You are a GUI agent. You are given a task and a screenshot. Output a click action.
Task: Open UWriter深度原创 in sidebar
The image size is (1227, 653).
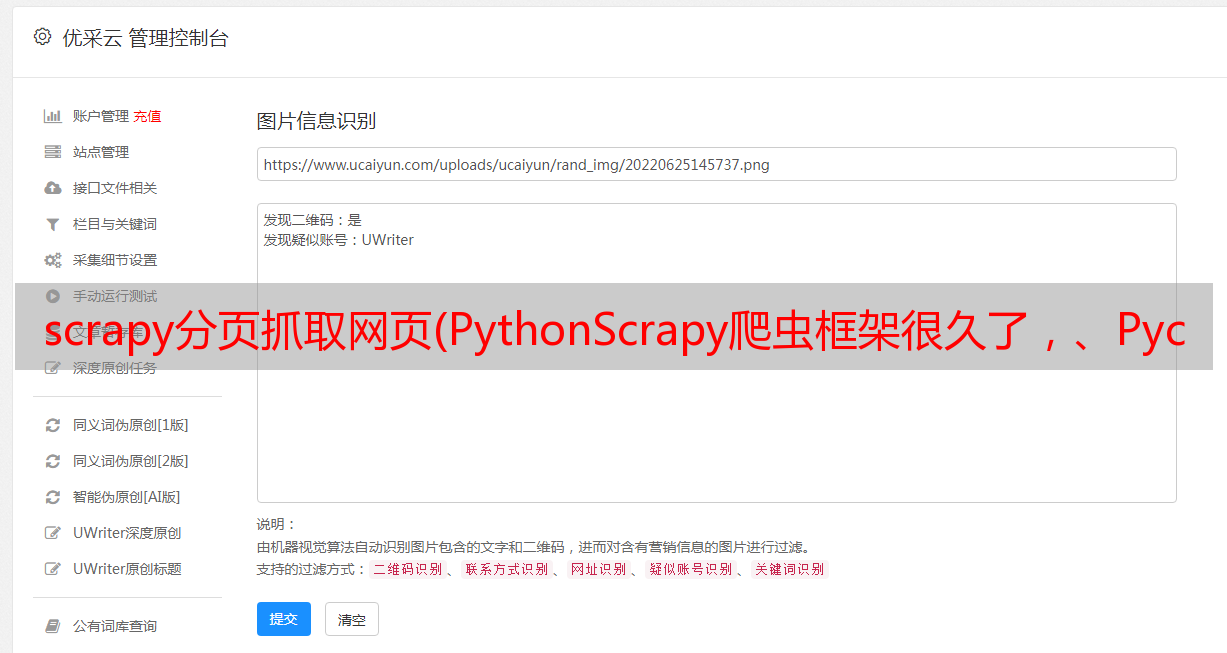point(127,533)
